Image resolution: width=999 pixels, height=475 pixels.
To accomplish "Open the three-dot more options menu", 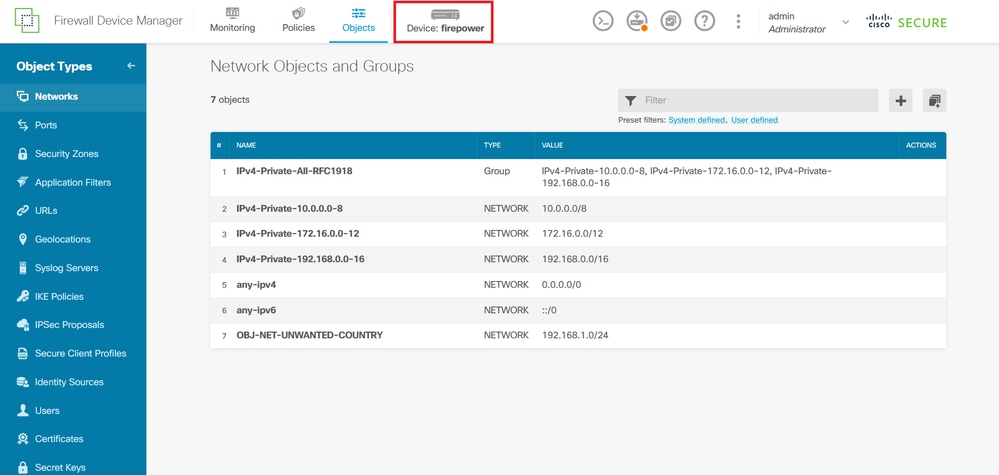I will pyautogui.click(x=738, y=21).
